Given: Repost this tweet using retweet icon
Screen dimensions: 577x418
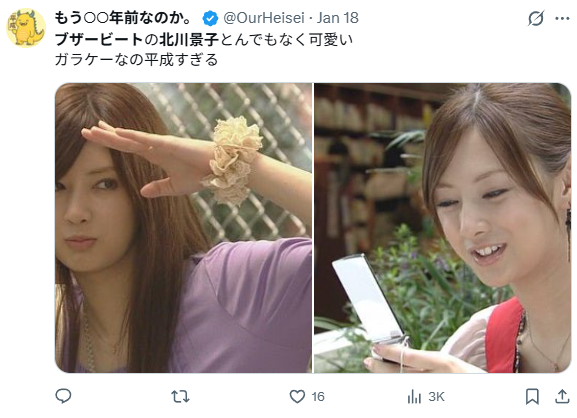Looking at the screenshot, I should [x=180, y=396].
